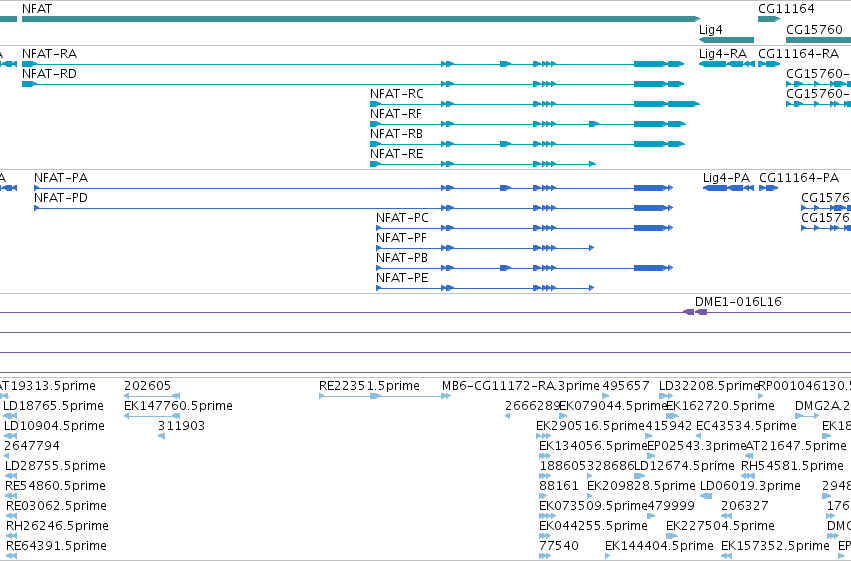
Task: Select the NFAT-RA transcript label
Action: [x=49, y=54]
